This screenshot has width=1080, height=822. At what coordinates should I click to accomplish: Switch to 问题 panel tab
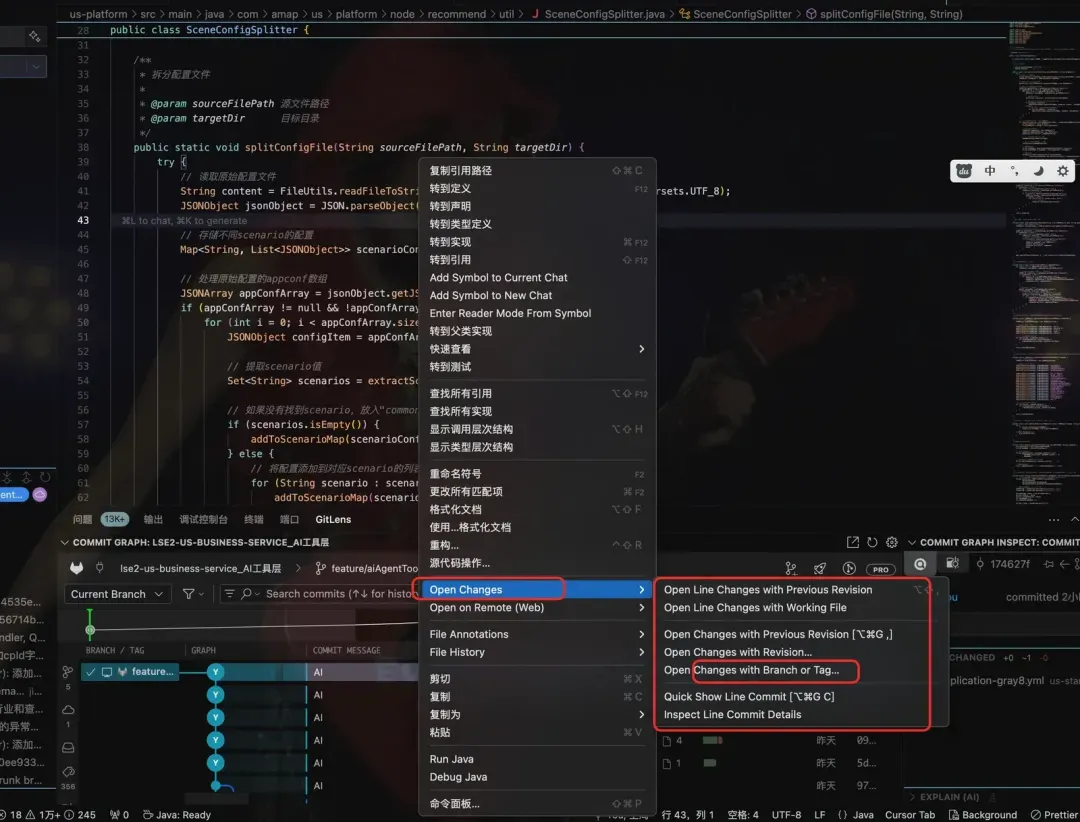tap(82, 519)
